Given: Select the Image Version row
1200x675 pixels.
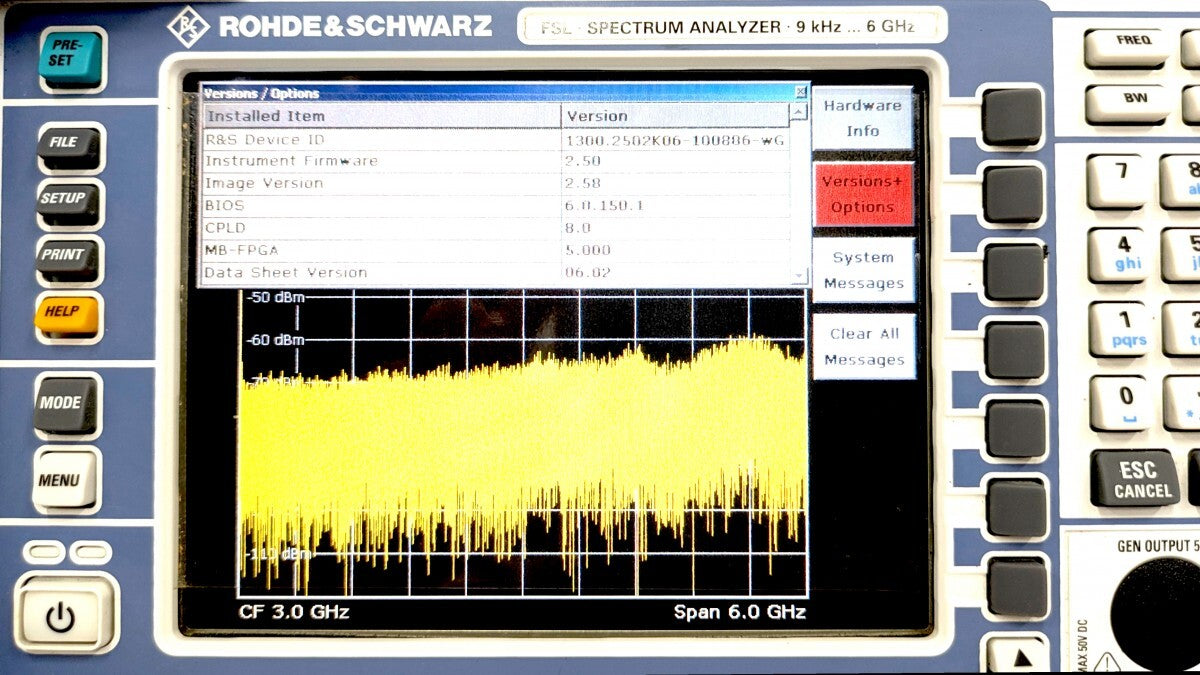Looking at the screenshot, I should (x=495, y=183).
